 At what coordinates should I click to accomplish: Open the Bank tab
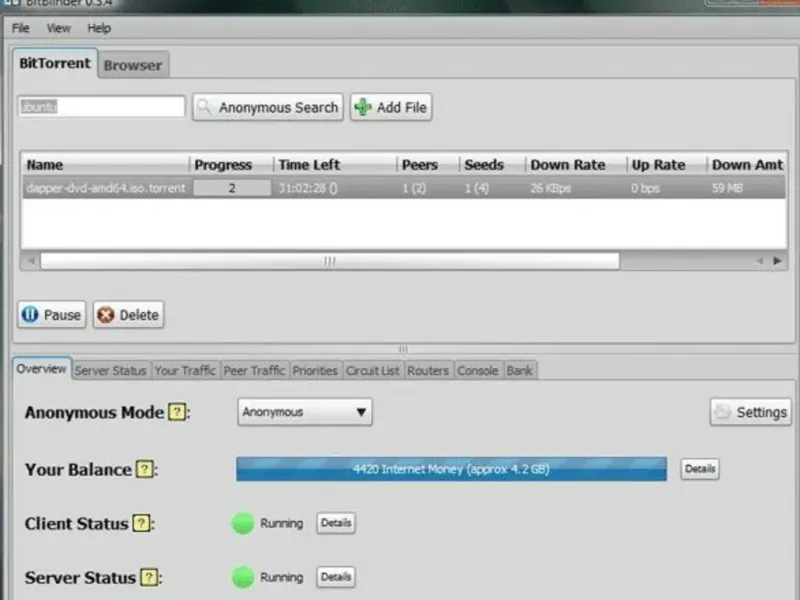click(x=519, y=370)
